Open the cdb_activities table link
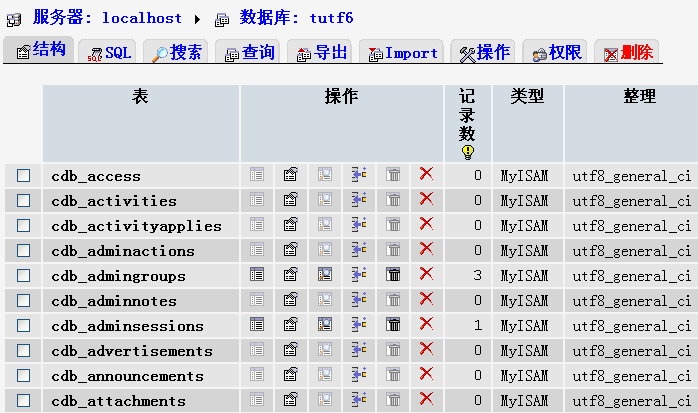Image resolution: width=698 pixels, height=413 pixels. [114, 201]
